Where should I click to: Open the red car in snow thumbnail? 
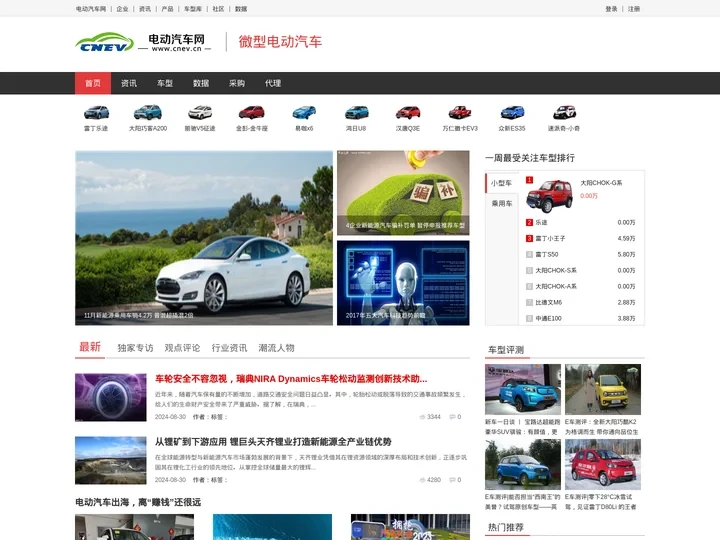(603, 464)
